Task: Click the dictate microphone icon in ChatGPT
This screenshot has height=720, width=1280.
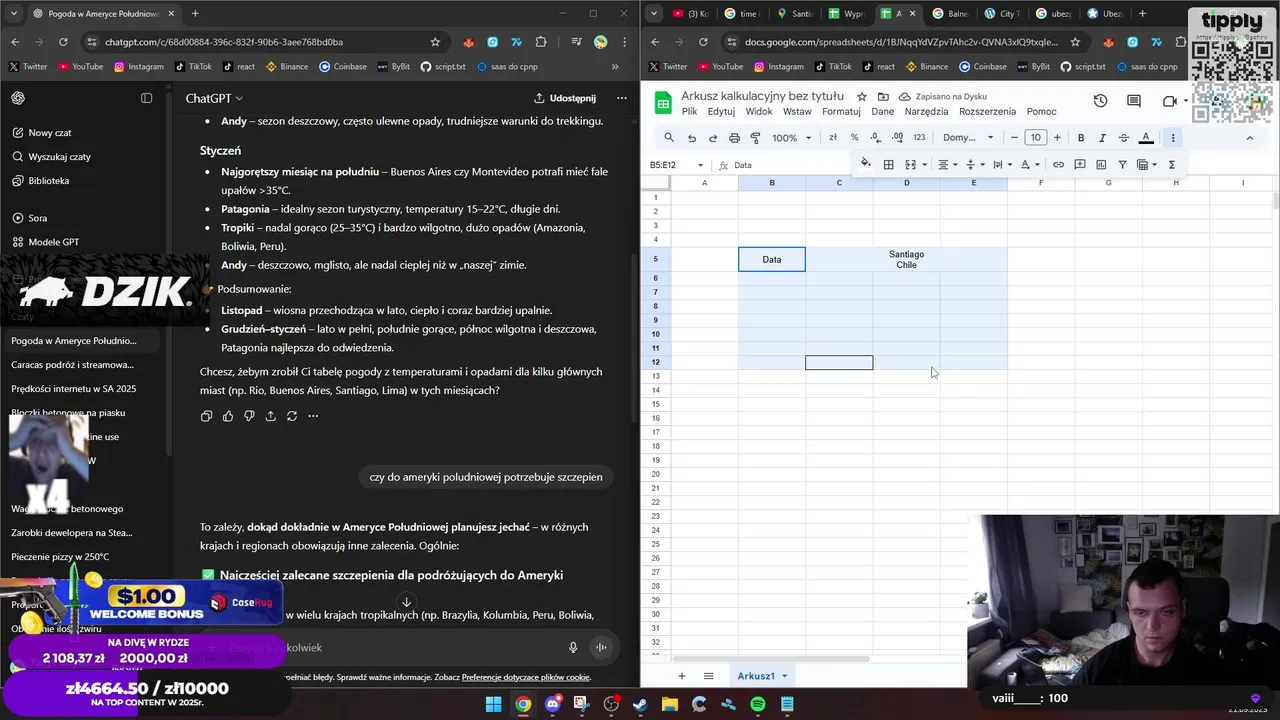Action: coord(573,647)
